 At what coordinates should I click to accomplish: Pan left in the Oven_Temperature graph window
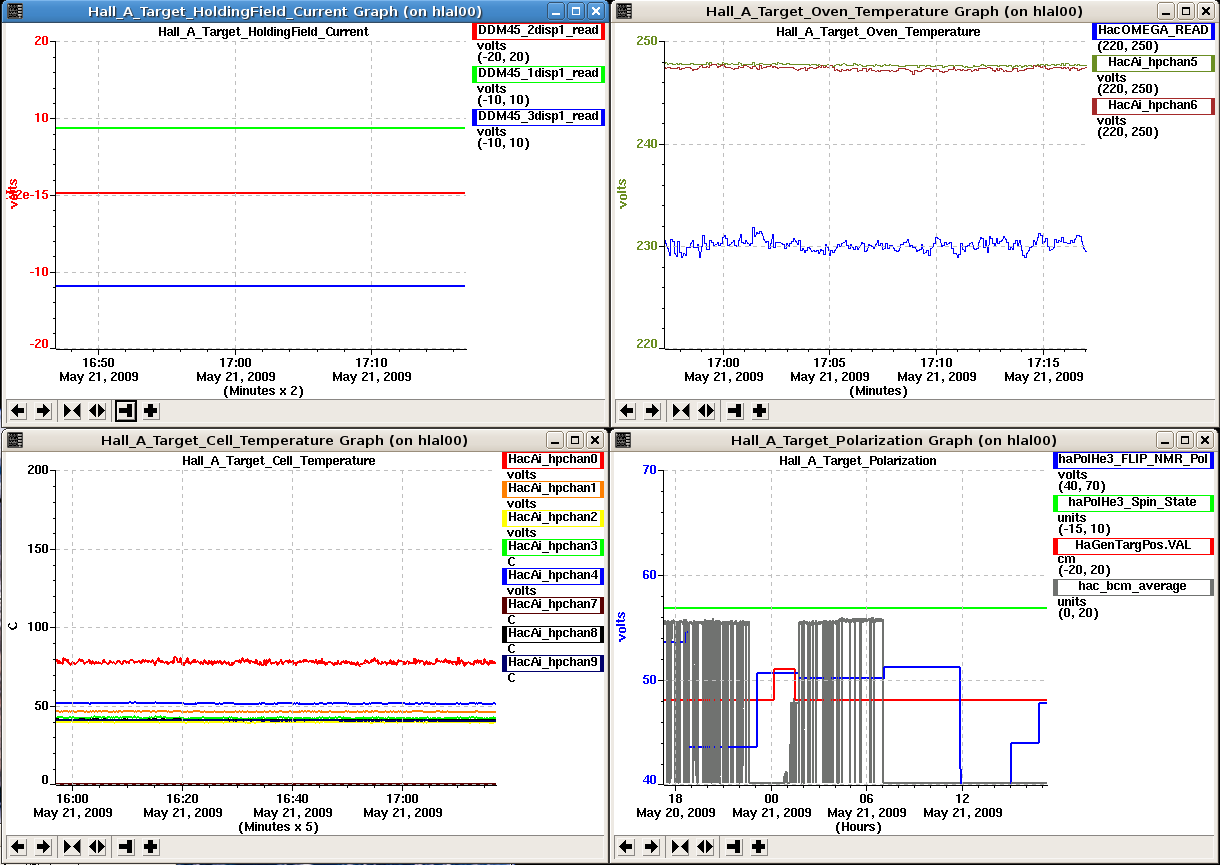click(627, 410)
